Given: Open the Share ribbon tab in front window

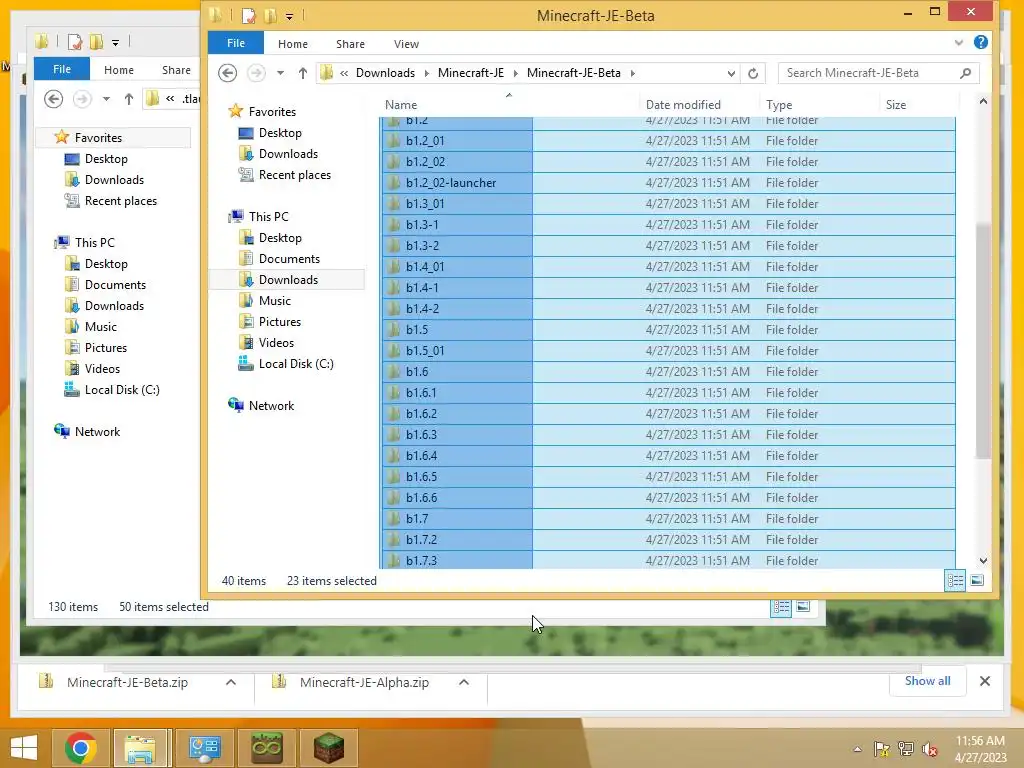Looking at the screenshot, I should pyautogui.click(x=350, y=44).
